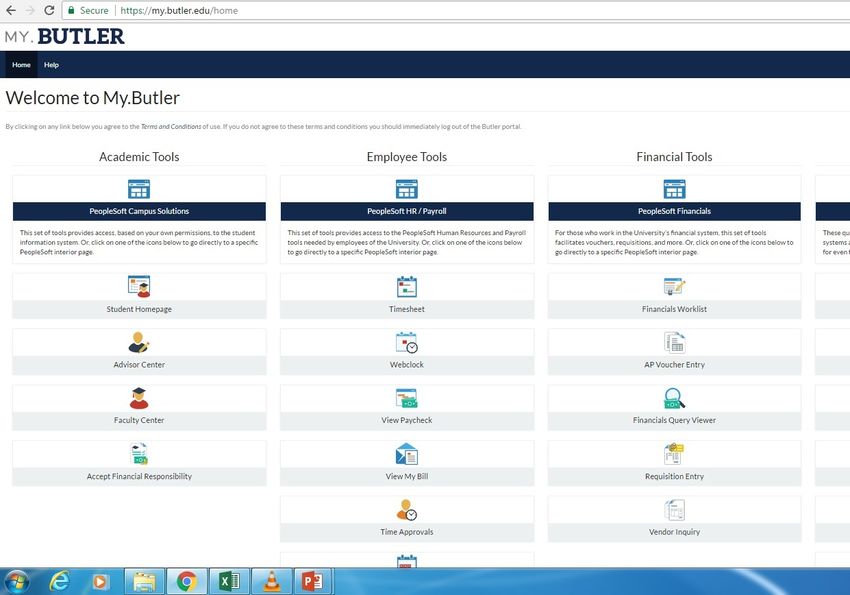Viewport: 850px width, 595px height.
Task: Open VLC media player from the taskbar
Action: (271, 582)
